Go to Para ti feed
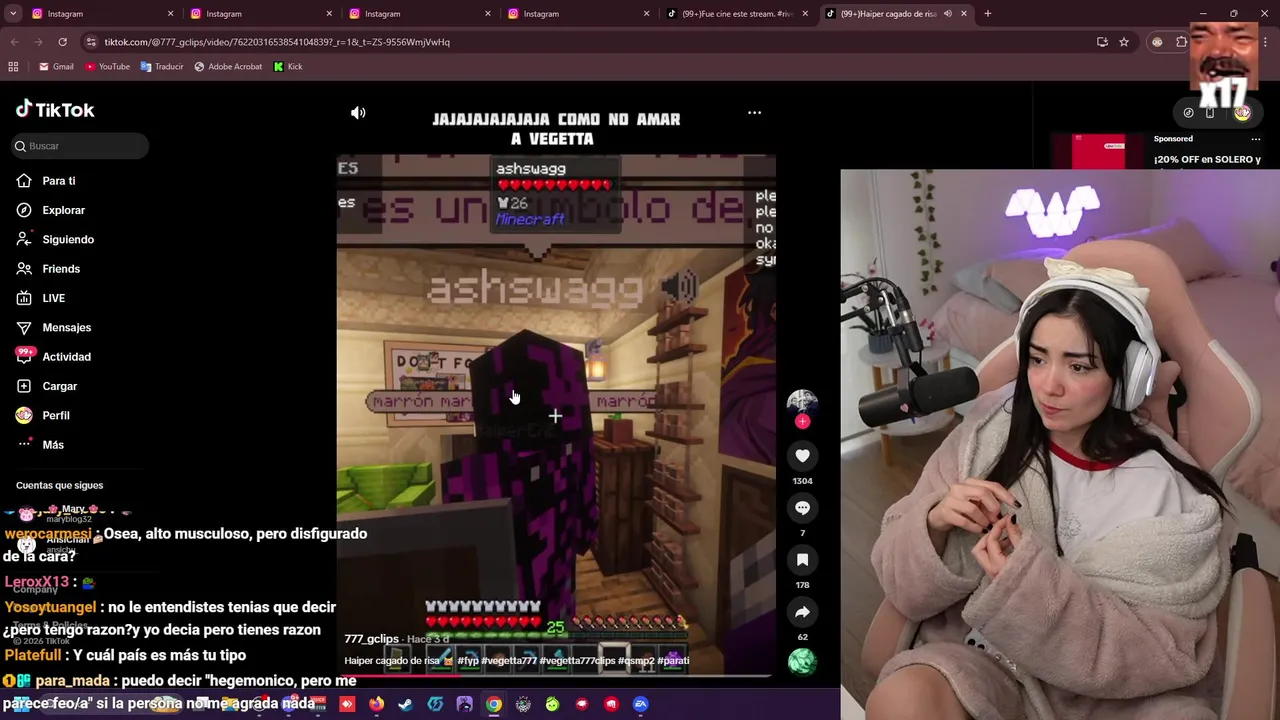 (45, 181)
